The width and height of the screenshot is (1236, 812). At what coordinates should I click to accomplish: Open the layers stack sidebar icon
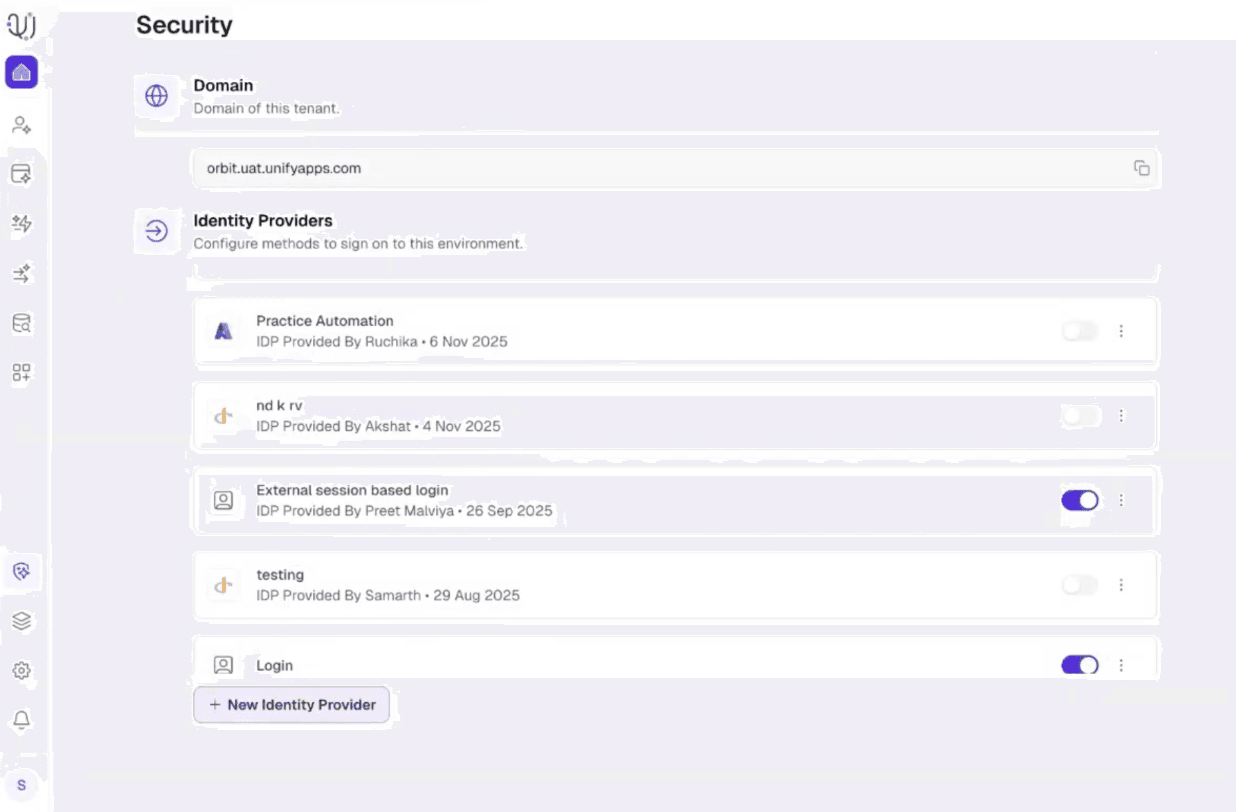tap(21, 621)
